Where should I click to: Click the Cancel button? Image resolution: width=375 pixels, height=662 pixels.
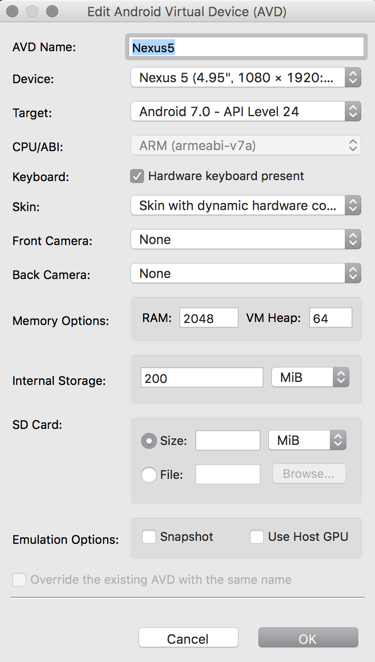[188, 638]
